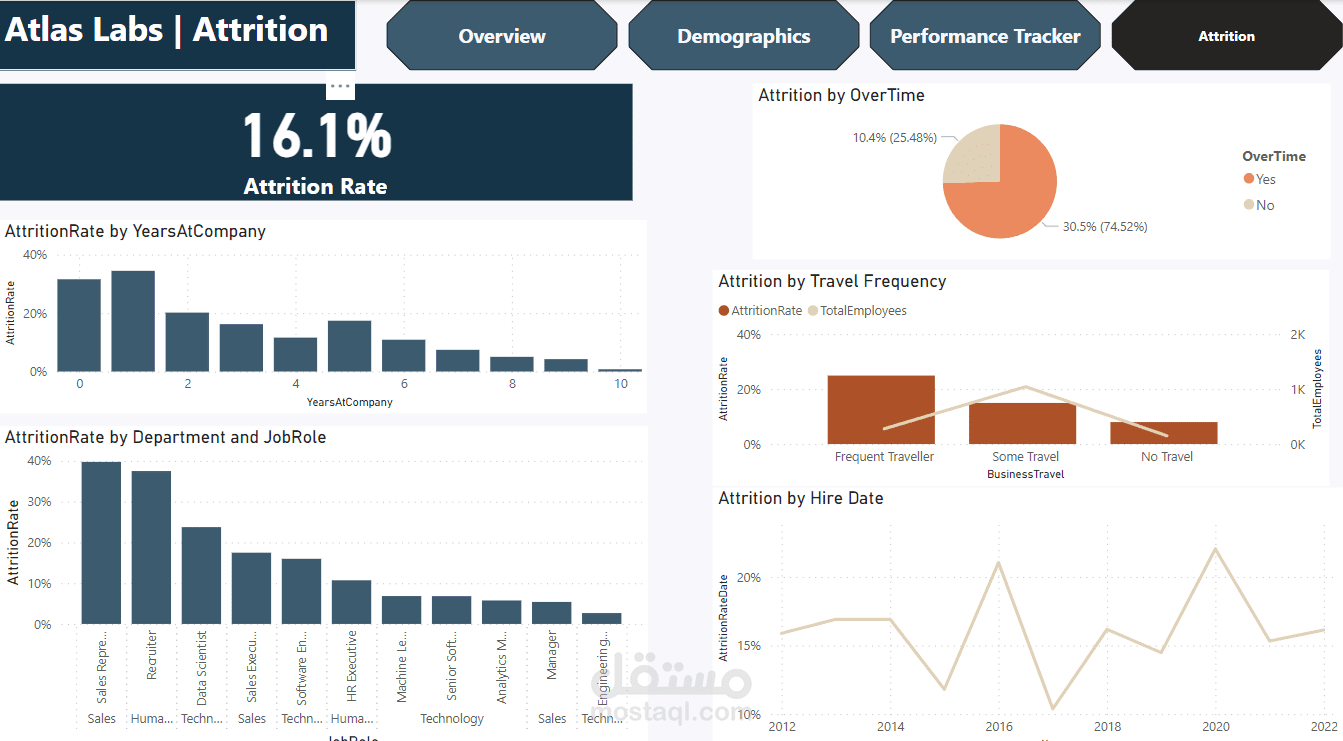This screenshot has width=1343, height=741.
Task: Click the '30.5% (74.52%)' pie label
Action: [x=1105, y=227]
